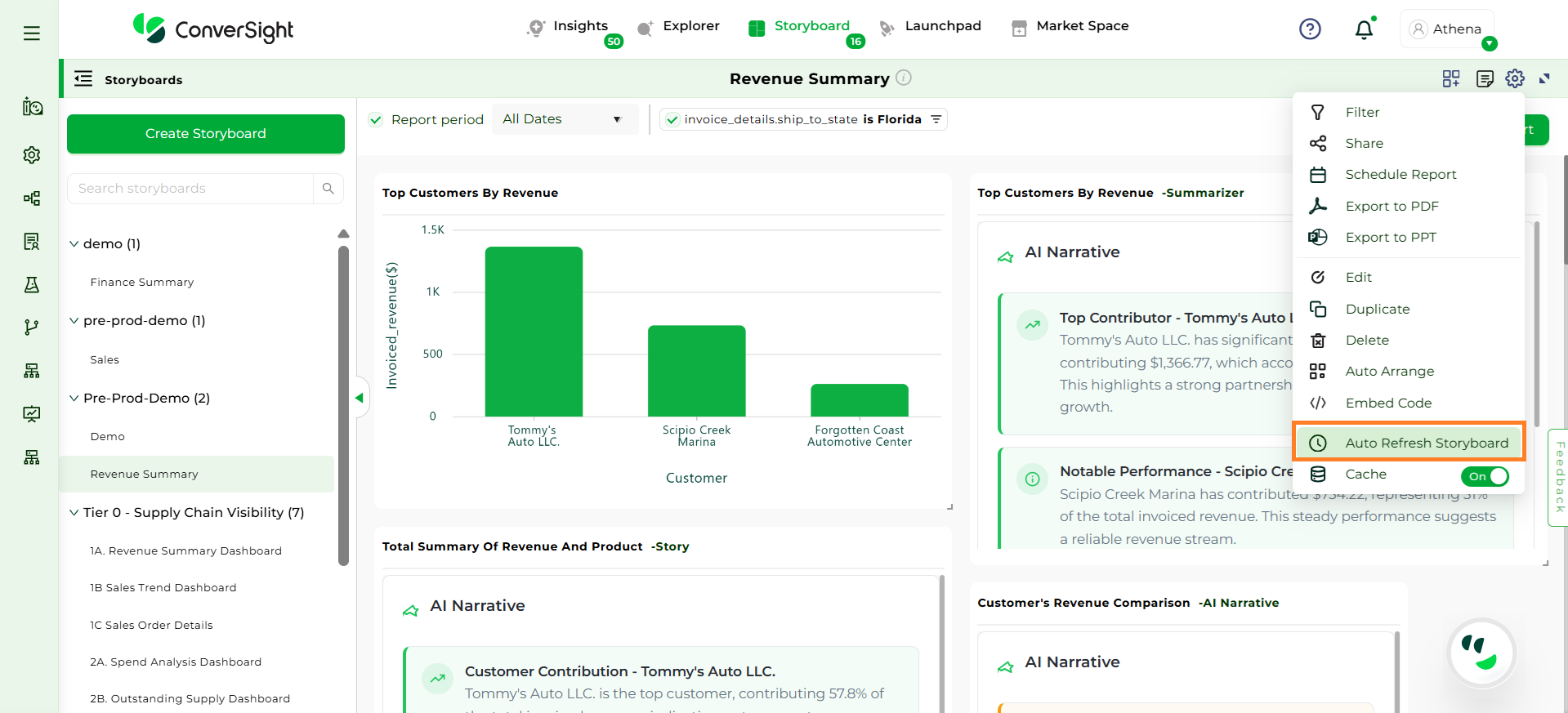The width and height of the screenshot is (1568, 713).
Task: Click the Search storyboards input field
Action: click(x=190, y=189)
